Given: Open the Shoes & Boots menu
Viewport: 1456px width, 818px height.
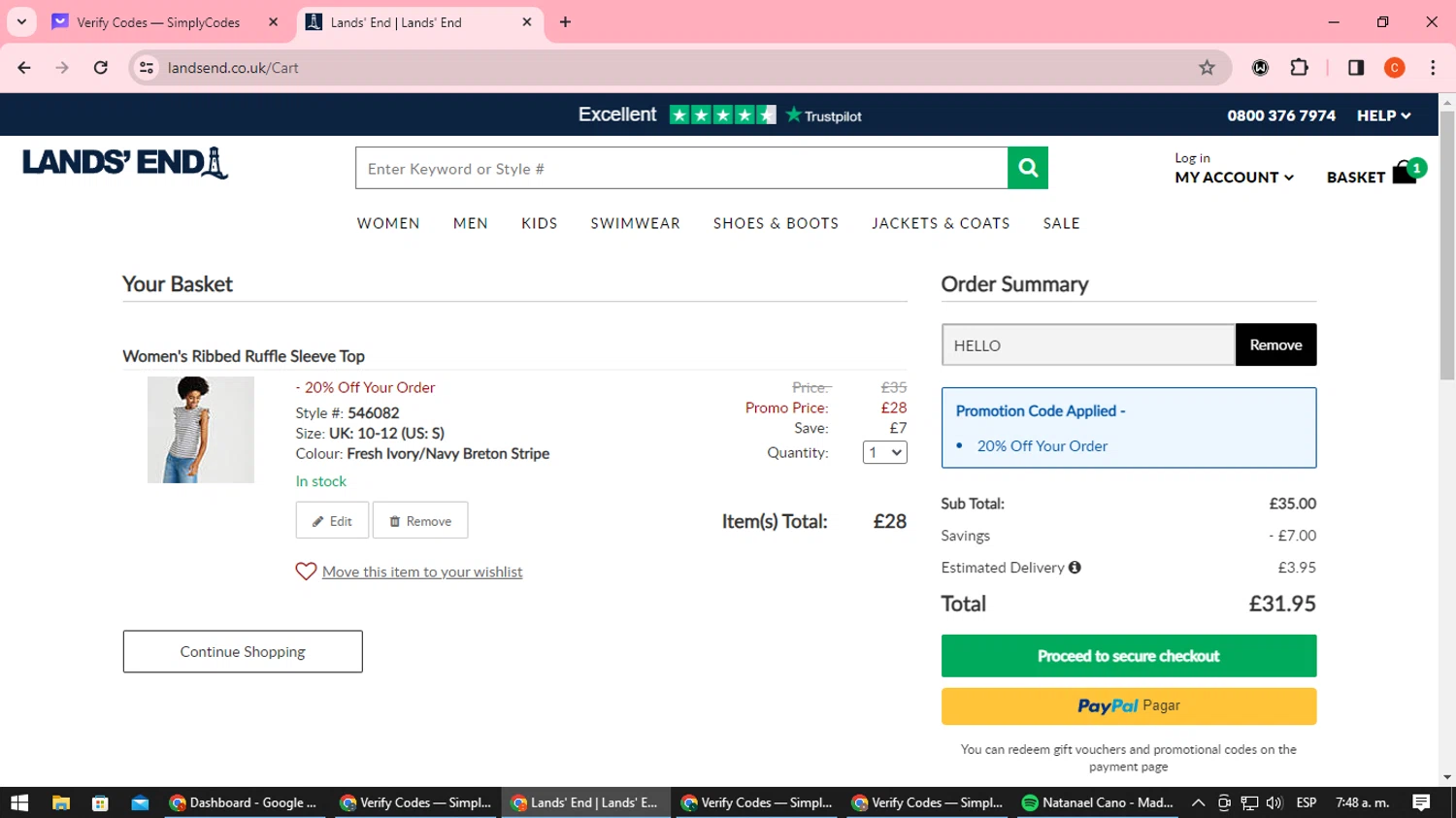Looking at the screenshot, I should (776, 223).
